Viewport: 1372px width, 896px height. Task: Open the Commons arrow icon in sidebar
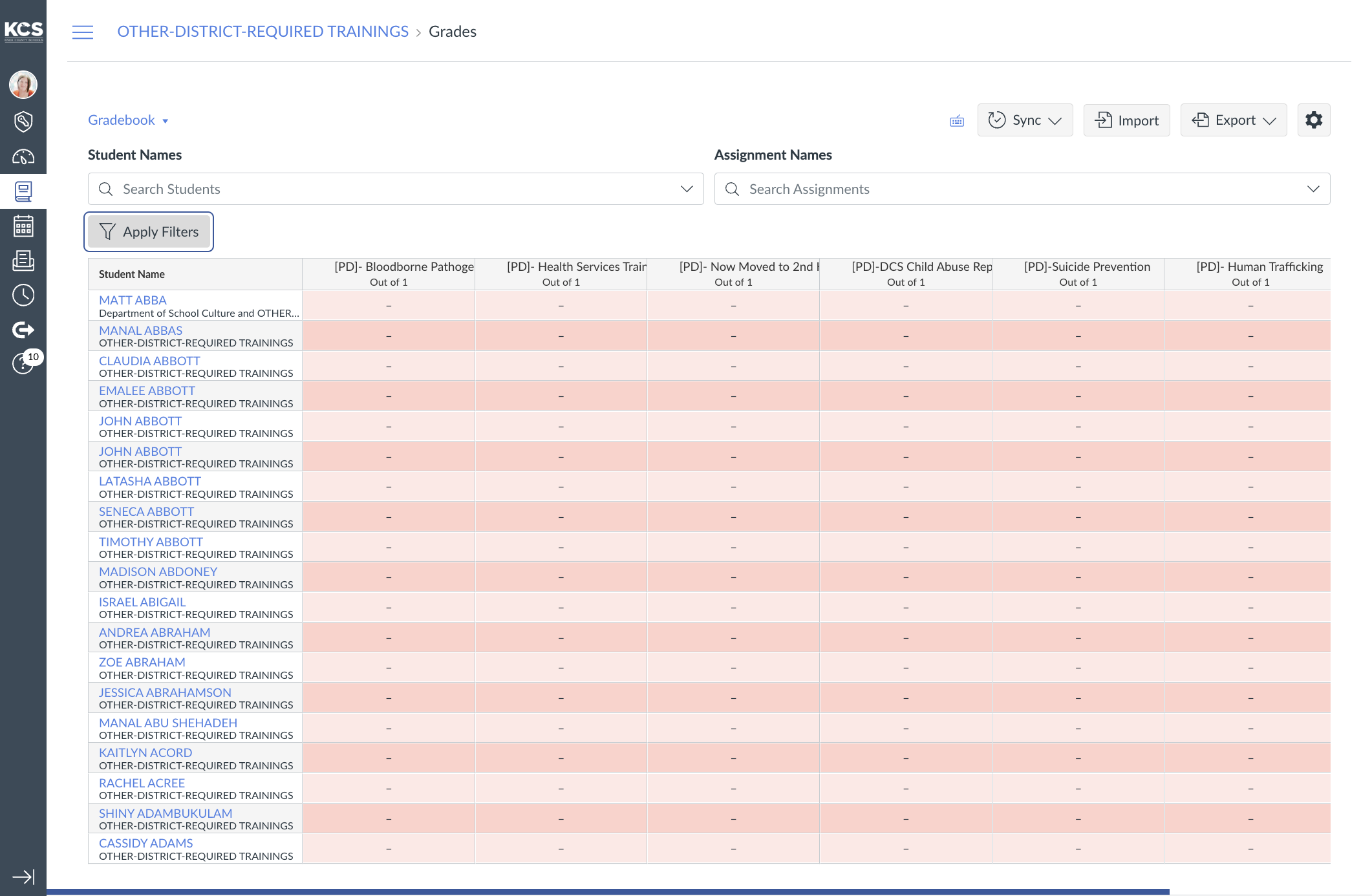(x=23, y=330)
